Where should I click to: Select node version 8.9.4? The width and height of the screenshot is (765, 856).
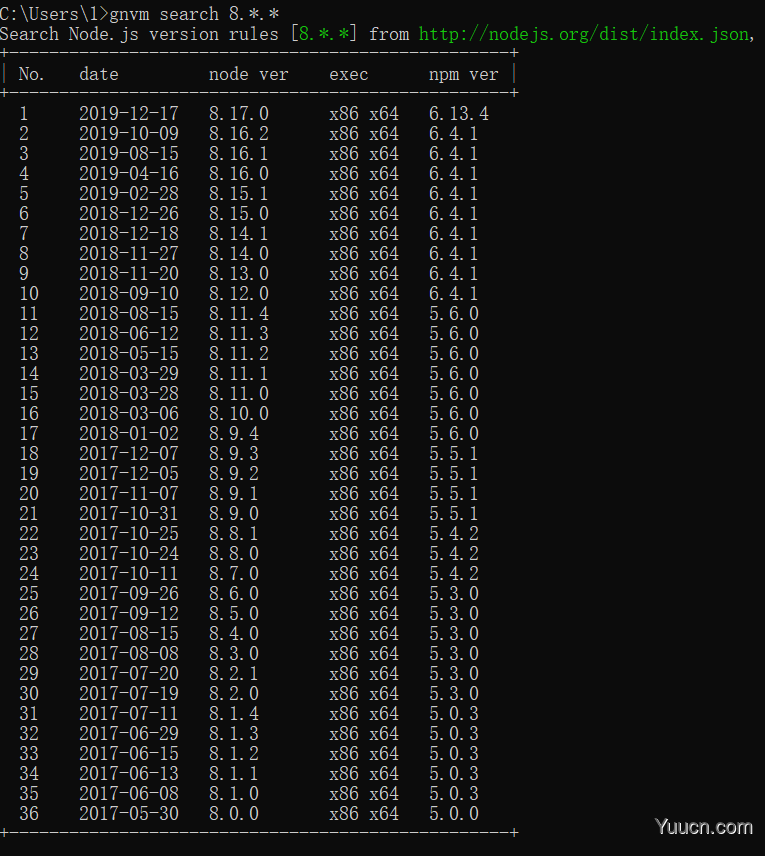(x=234, y=434)
